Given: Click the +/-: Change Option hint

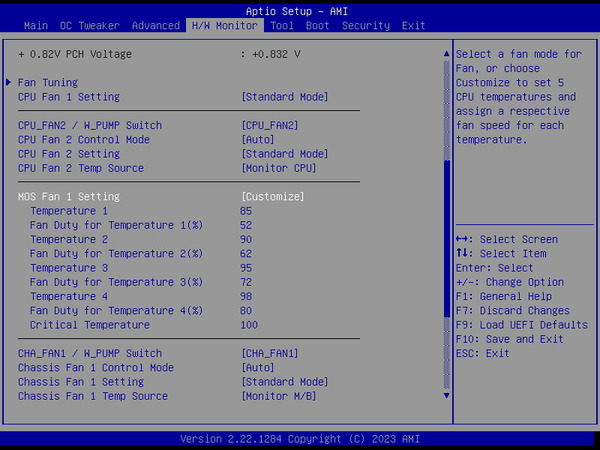Looking at the screenshot, I should [510, 282].
